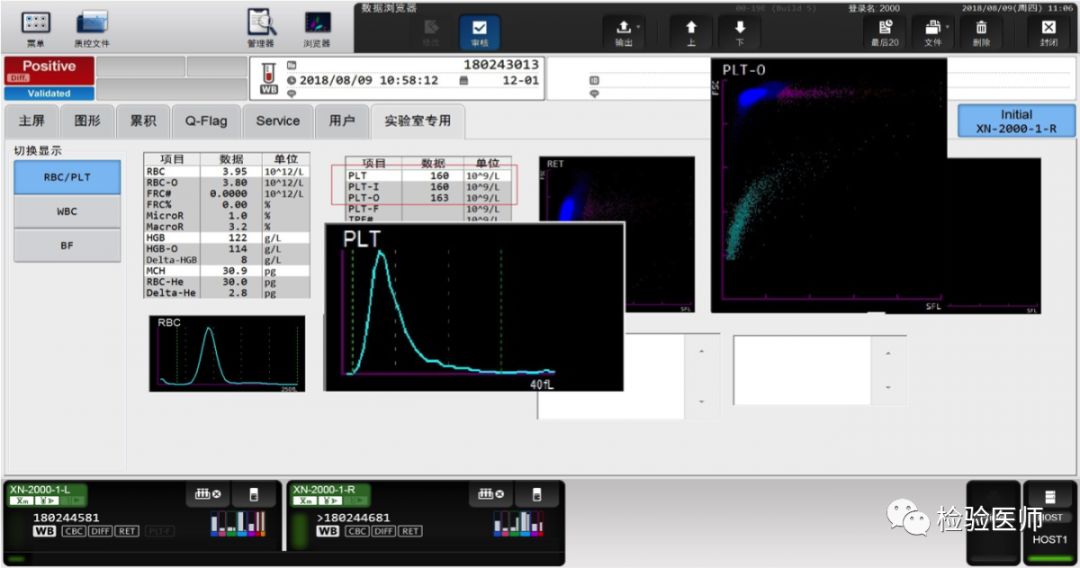Open the 浏览器 browser icon
This screenshot has height=568, width=1080.
(x=317, y=27)
